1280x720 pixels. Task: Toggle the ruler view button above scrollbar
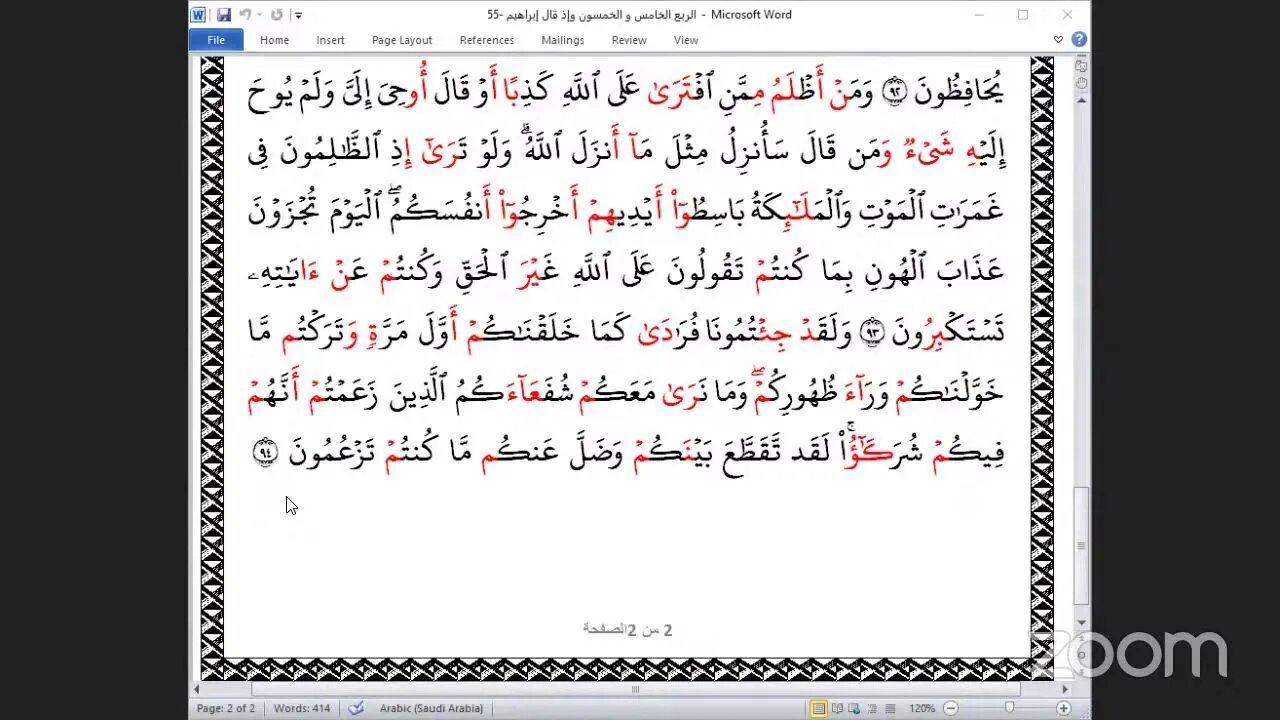(x=1081, y=64)
